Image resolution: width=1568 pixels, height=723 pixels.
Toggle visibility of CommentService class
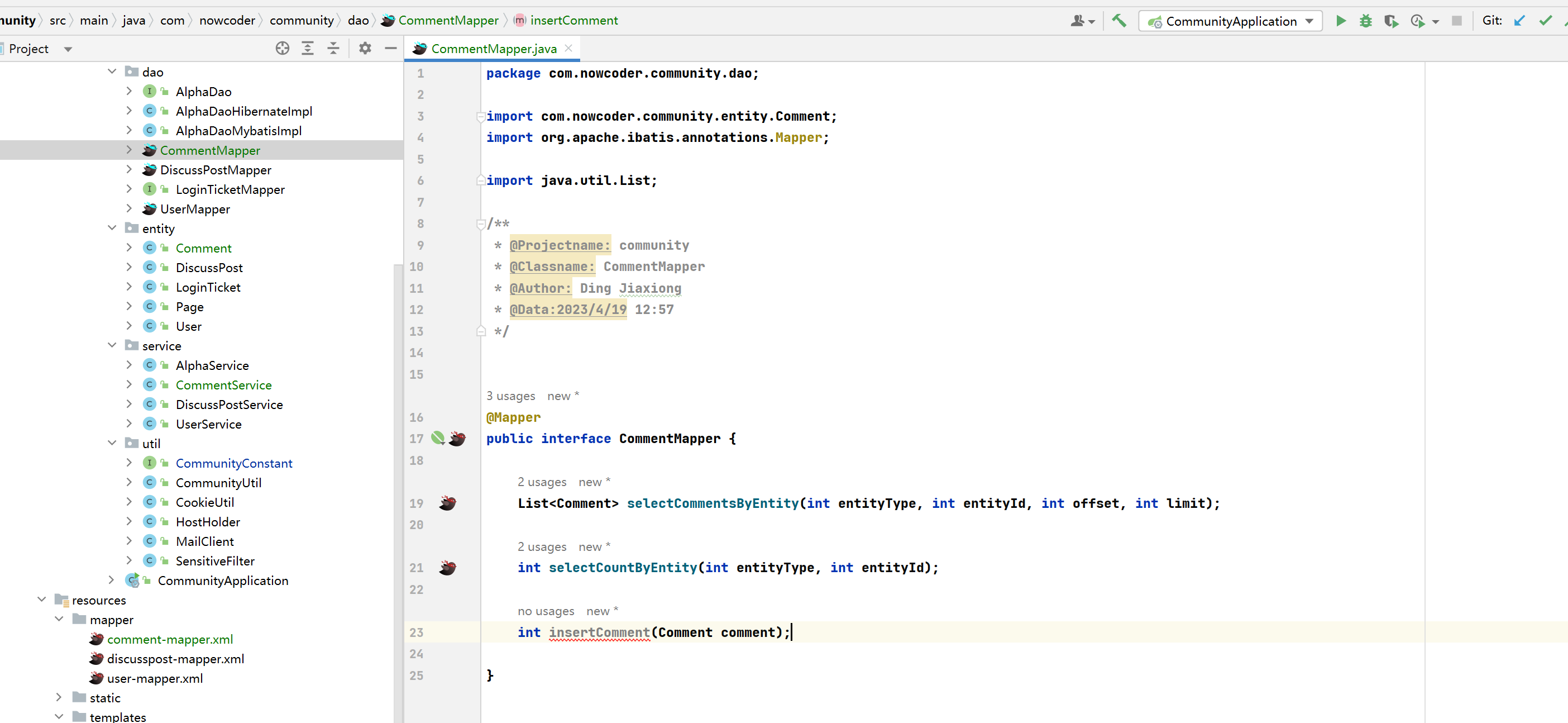[130, 385]
